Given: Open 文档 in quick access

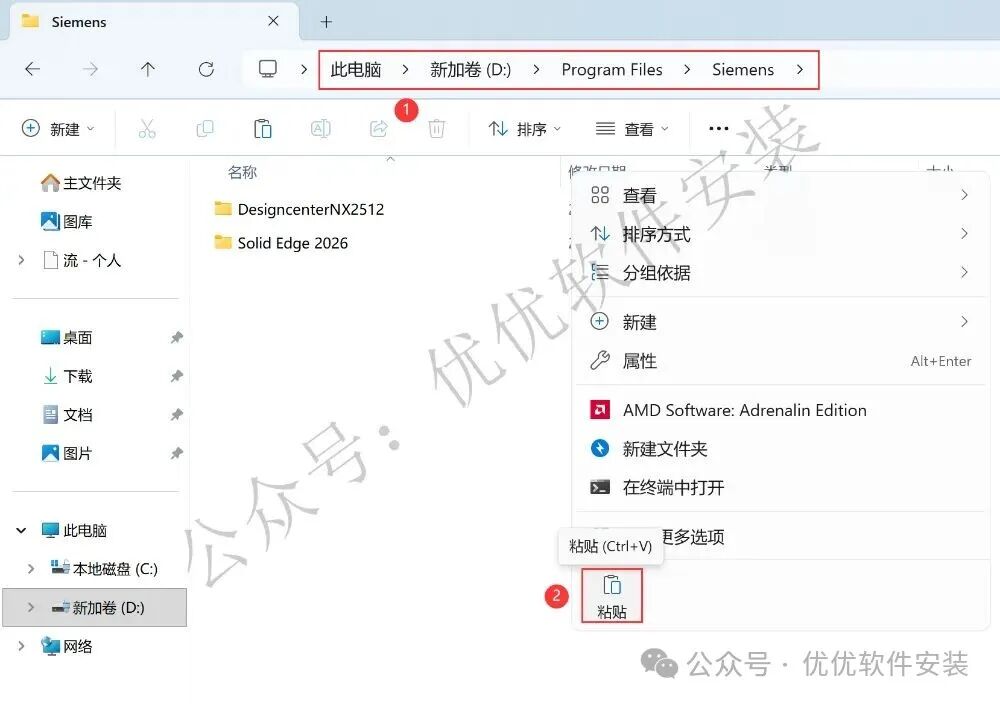Looking at the screenshot, I should pos(67,415).
